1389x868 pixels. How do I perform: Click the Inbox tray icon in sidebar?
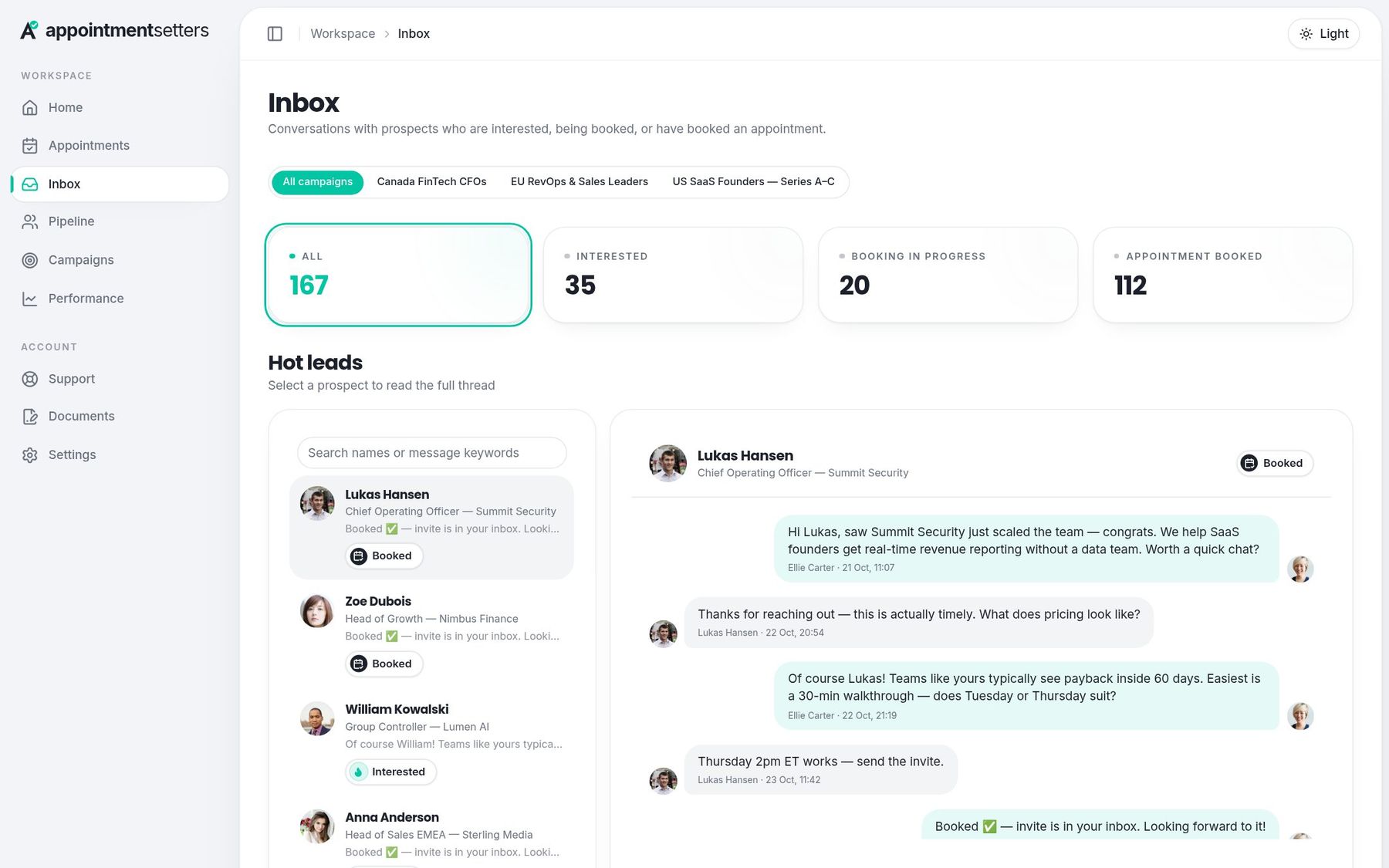(30, 184)
